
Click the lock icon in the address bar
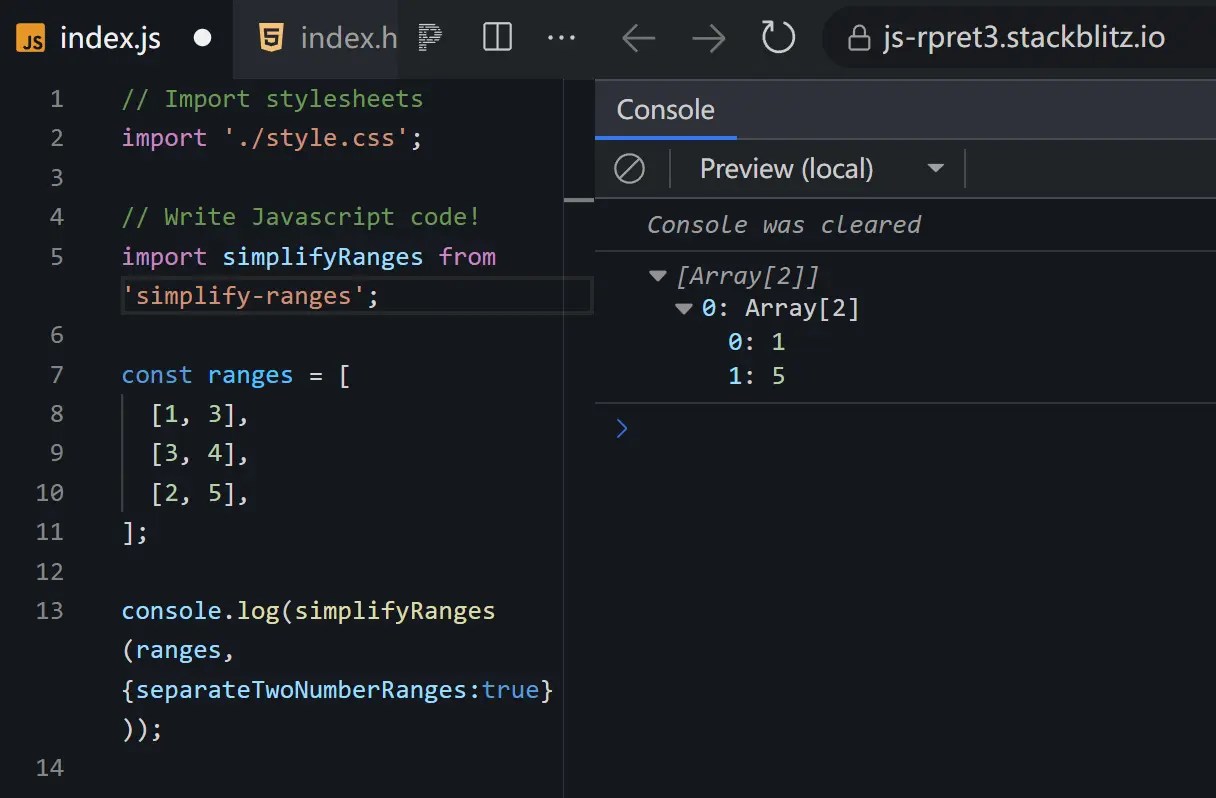(861, 37)
